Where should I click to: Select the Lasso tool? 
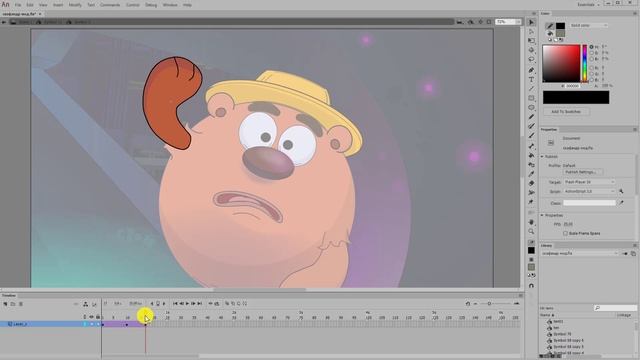pos(531,60)
